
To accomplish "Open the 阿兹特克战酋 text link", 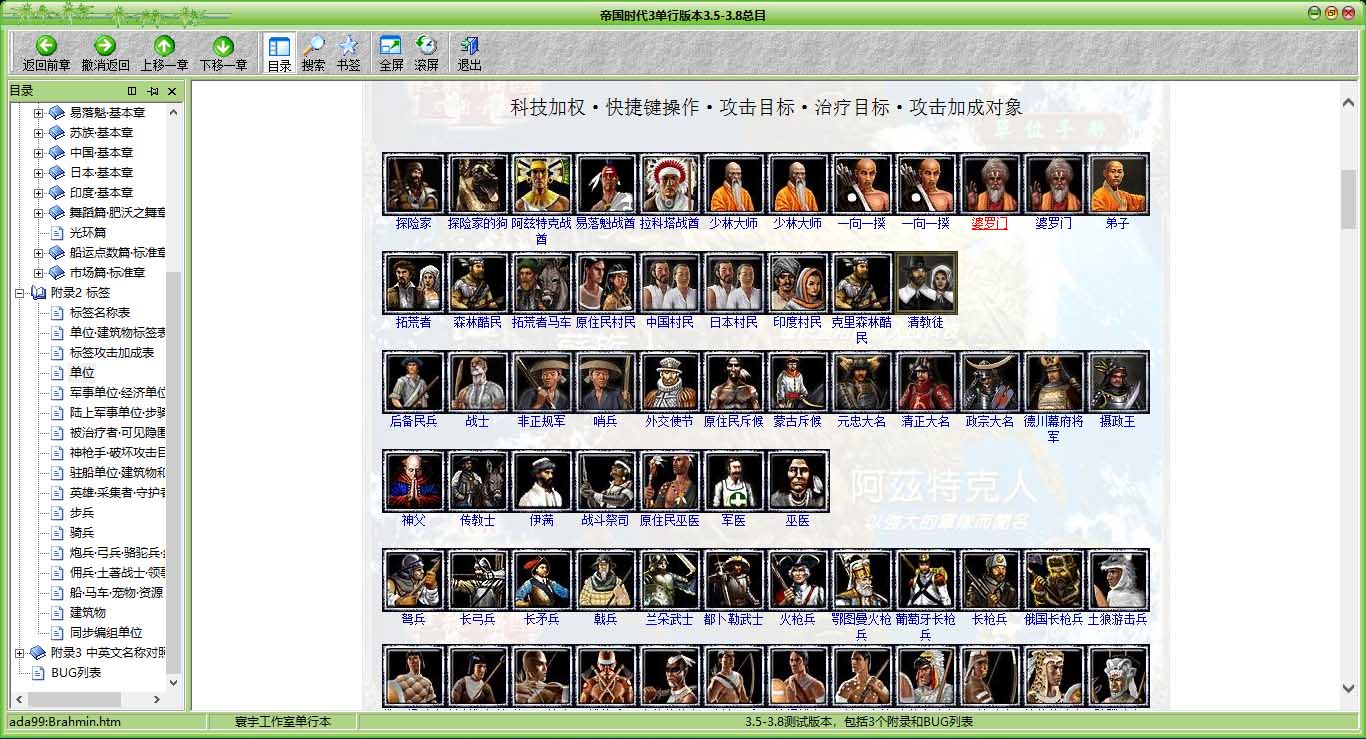I will (542, 231).
